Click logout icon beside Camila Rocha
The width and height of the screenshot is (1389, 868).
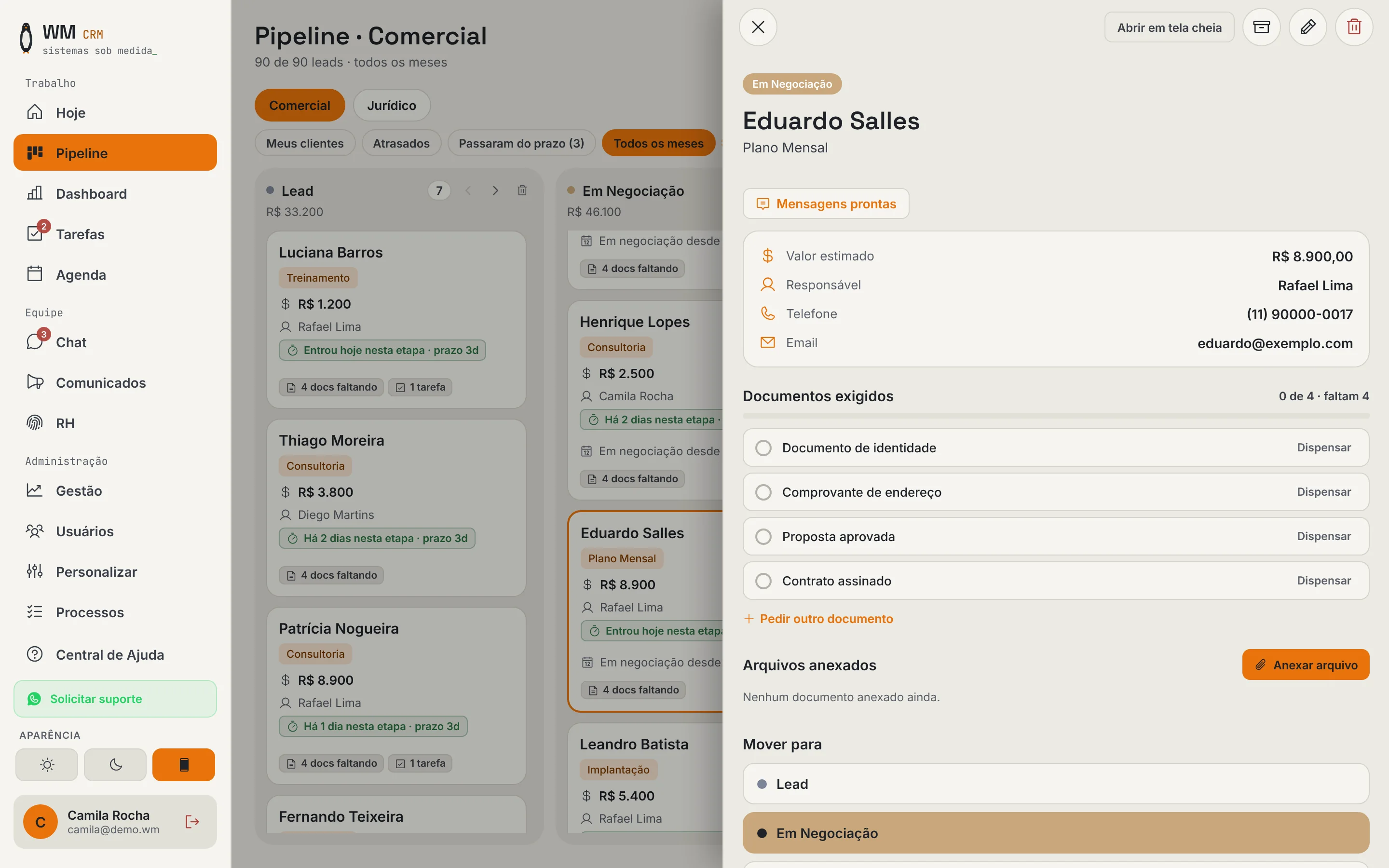pyautogui.click(x=192, y=822)
